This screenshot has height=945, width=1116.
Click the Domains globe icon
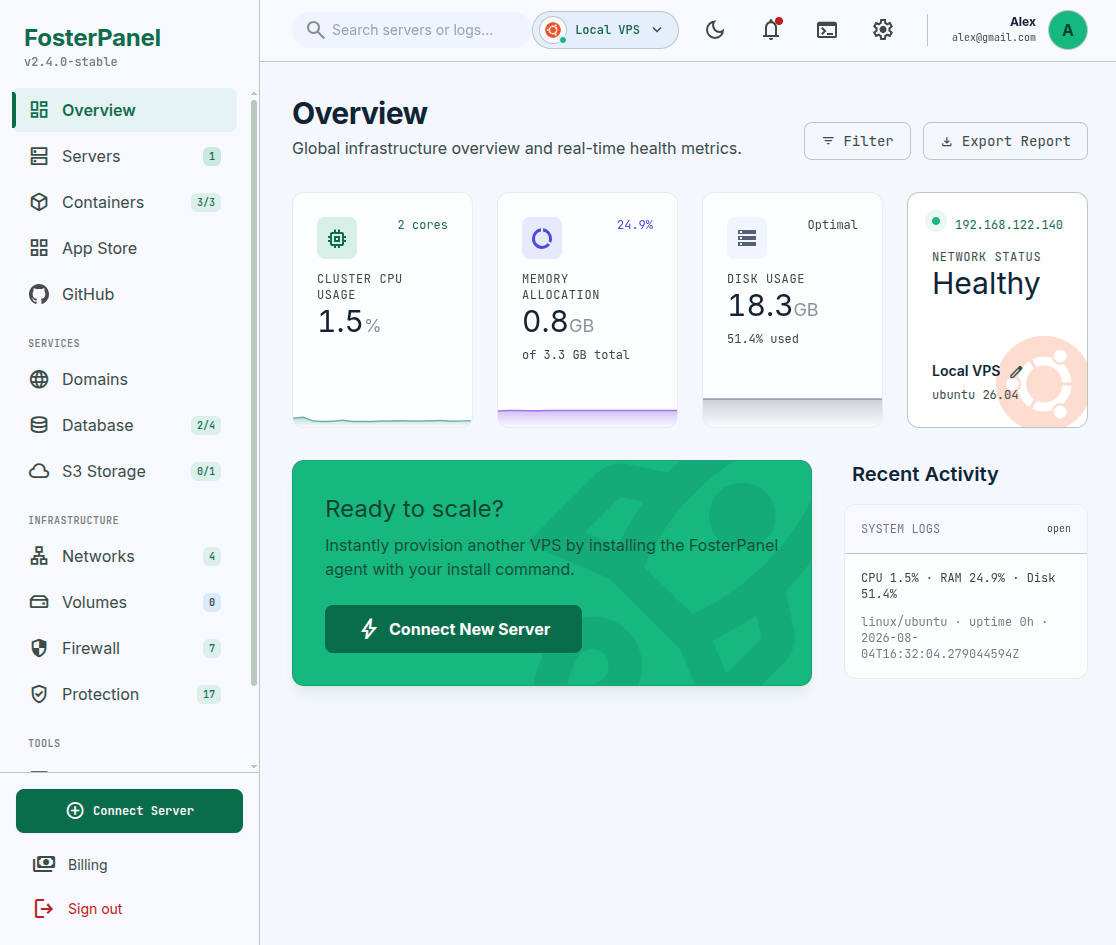(39, 379)
